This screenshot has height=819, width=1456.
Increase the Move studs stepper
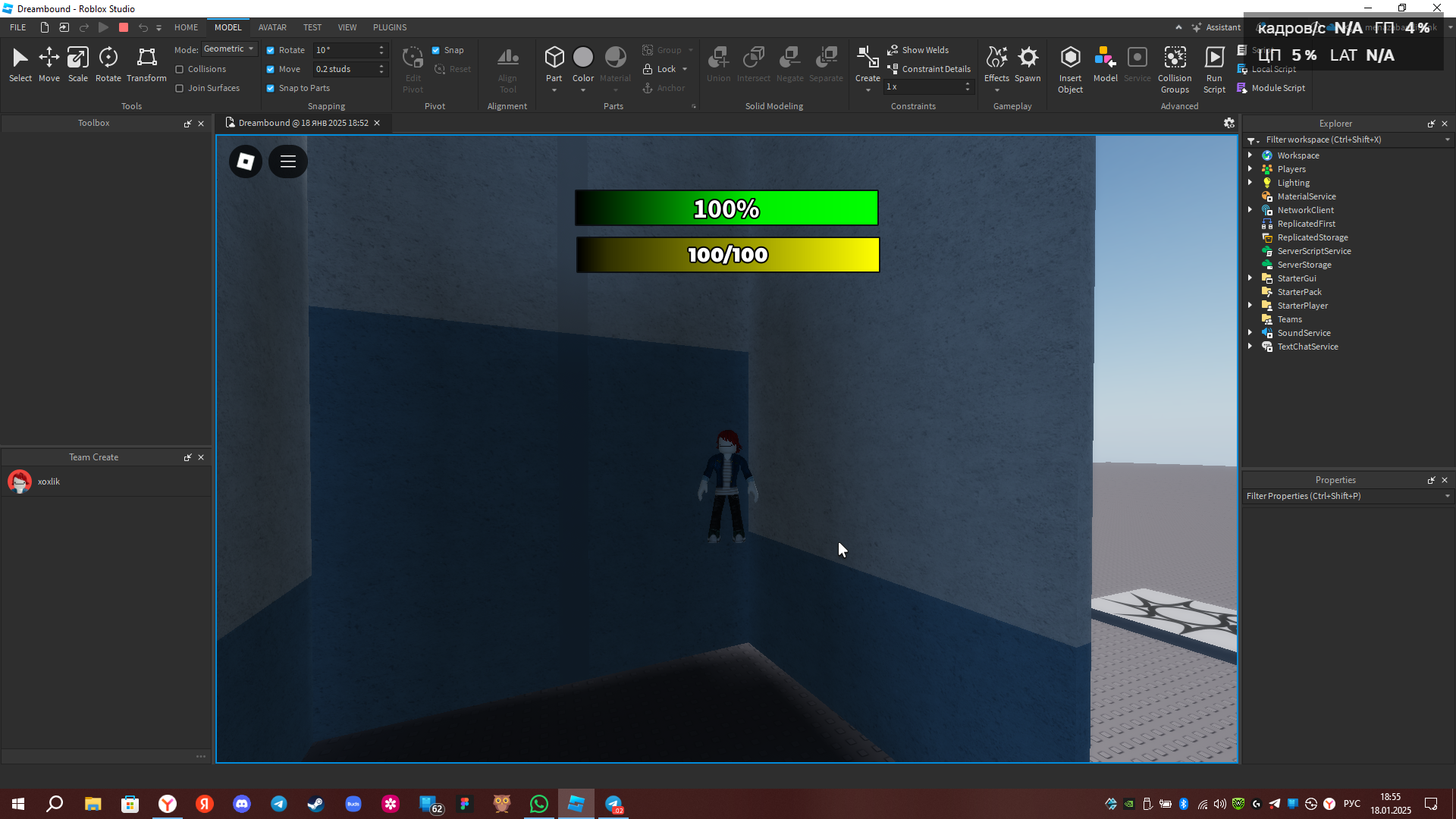pyautogui.click(x=381, y=66)
